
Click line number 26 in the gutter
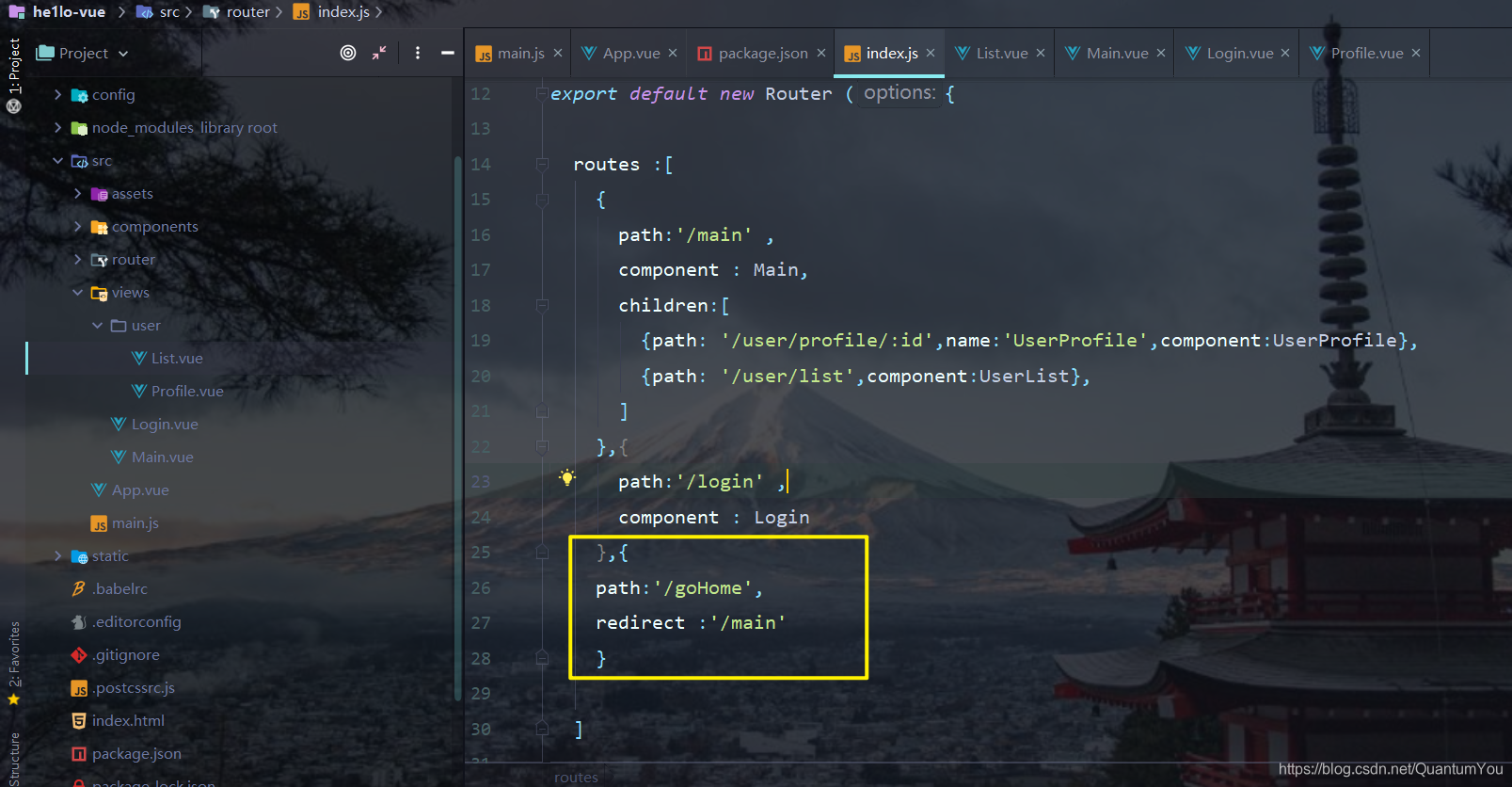tap(481, 587)
